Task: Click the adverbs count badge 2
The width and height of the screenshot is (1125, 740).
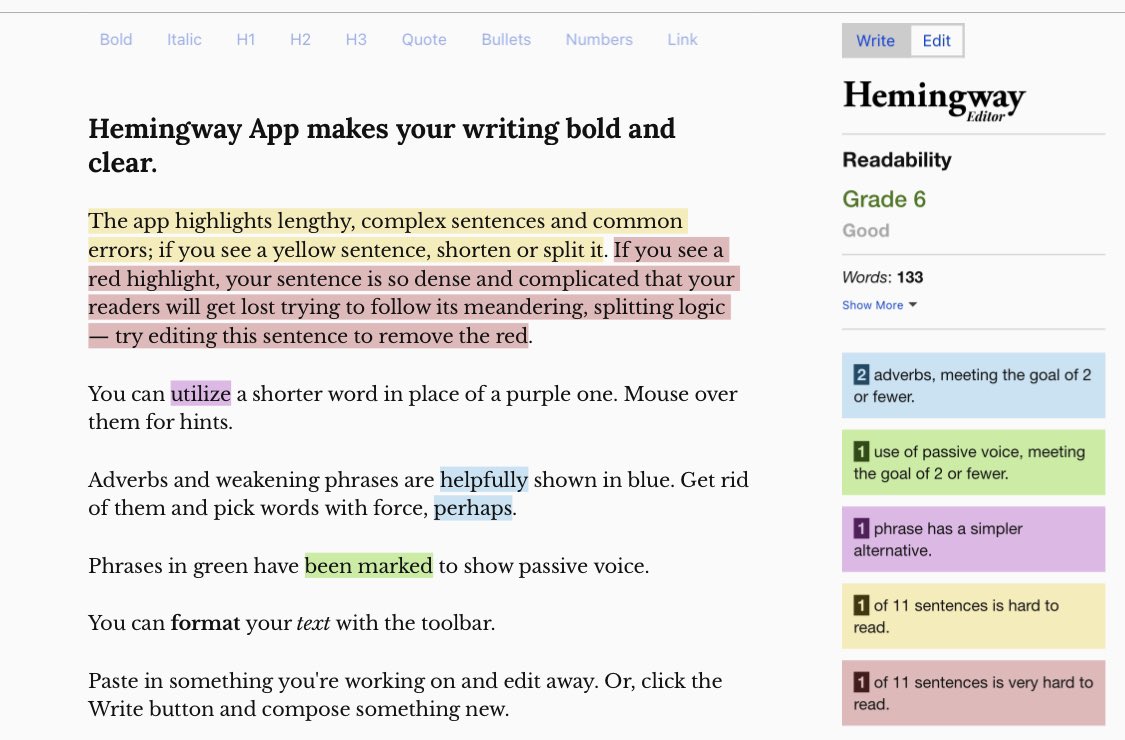Action: [x=861, y=375]
